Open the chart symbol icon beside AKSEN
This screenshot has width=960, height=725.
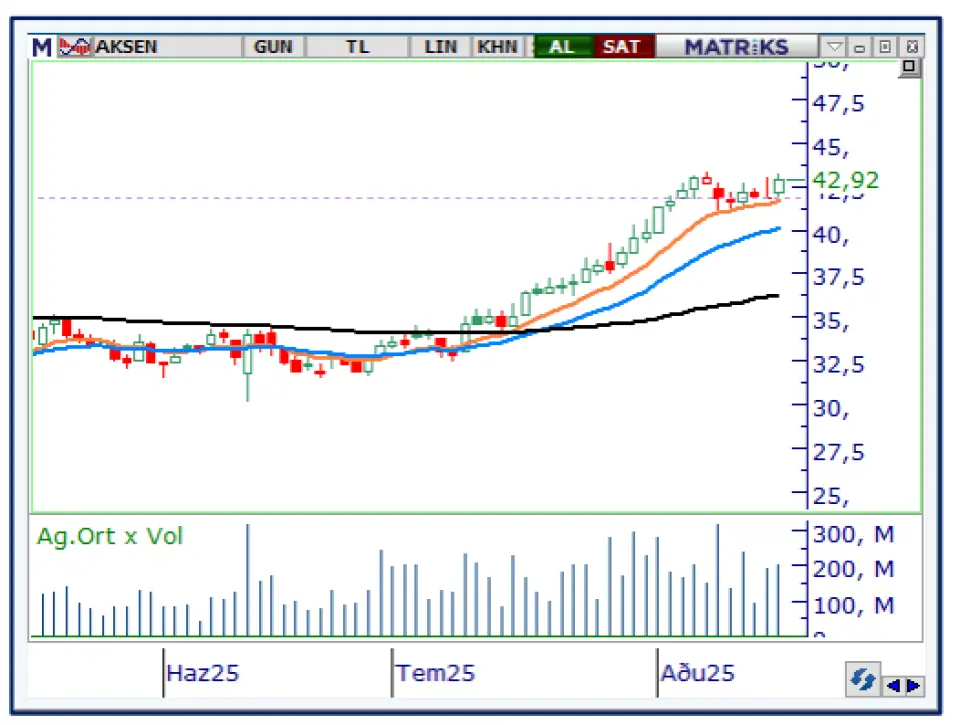coord(75,47)
